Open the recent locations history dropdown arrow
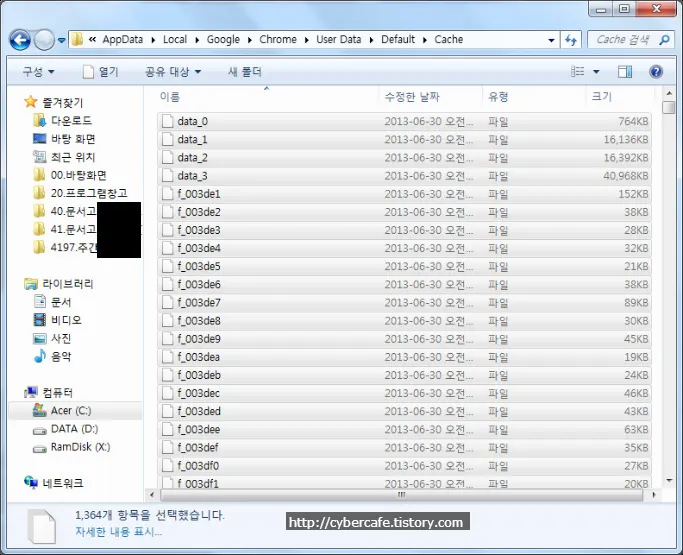 [x=61, y=41]
